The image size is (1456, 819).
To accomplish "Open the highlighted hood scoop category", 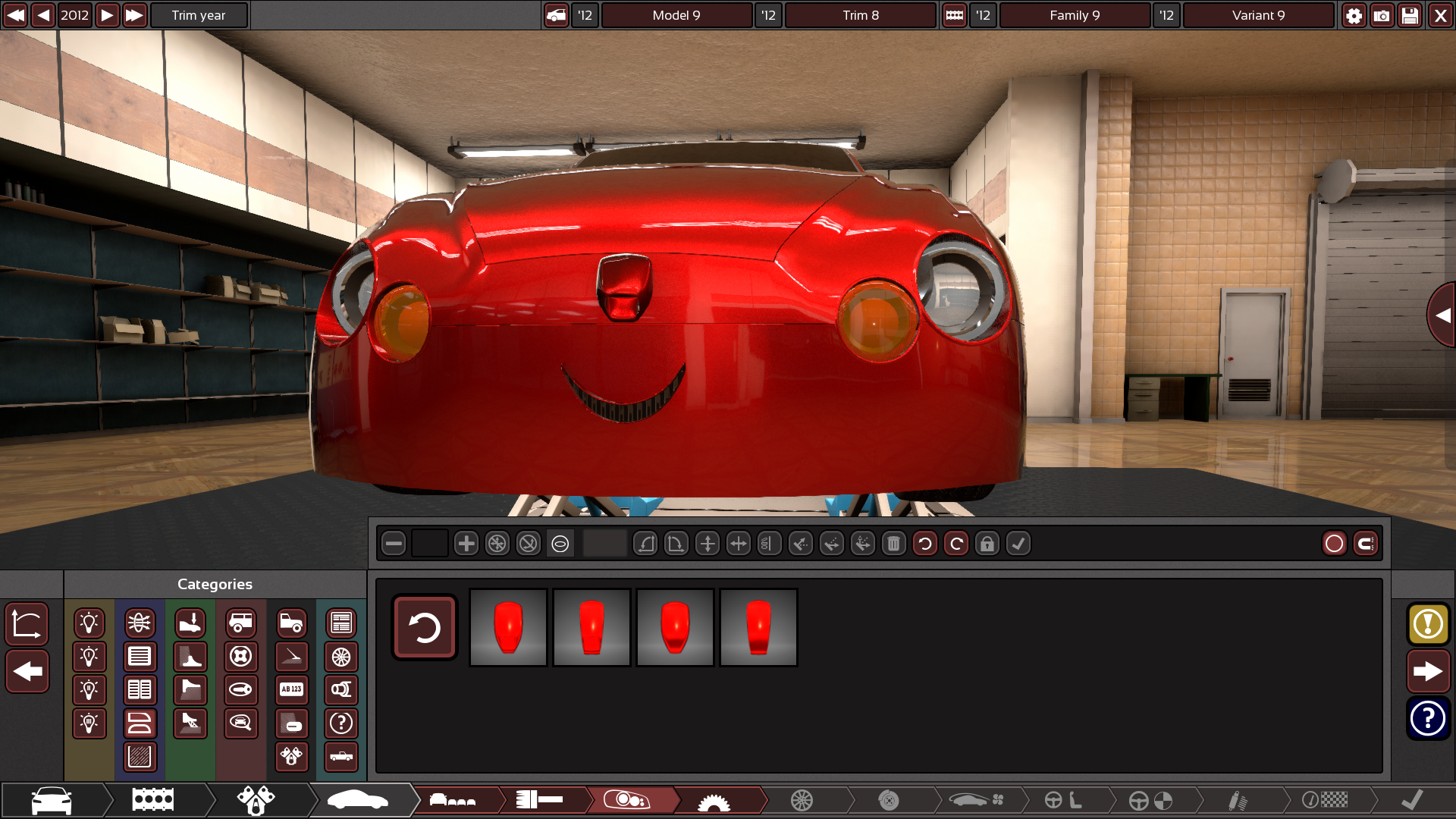I will pyautogui.click(x=140, y=723).
